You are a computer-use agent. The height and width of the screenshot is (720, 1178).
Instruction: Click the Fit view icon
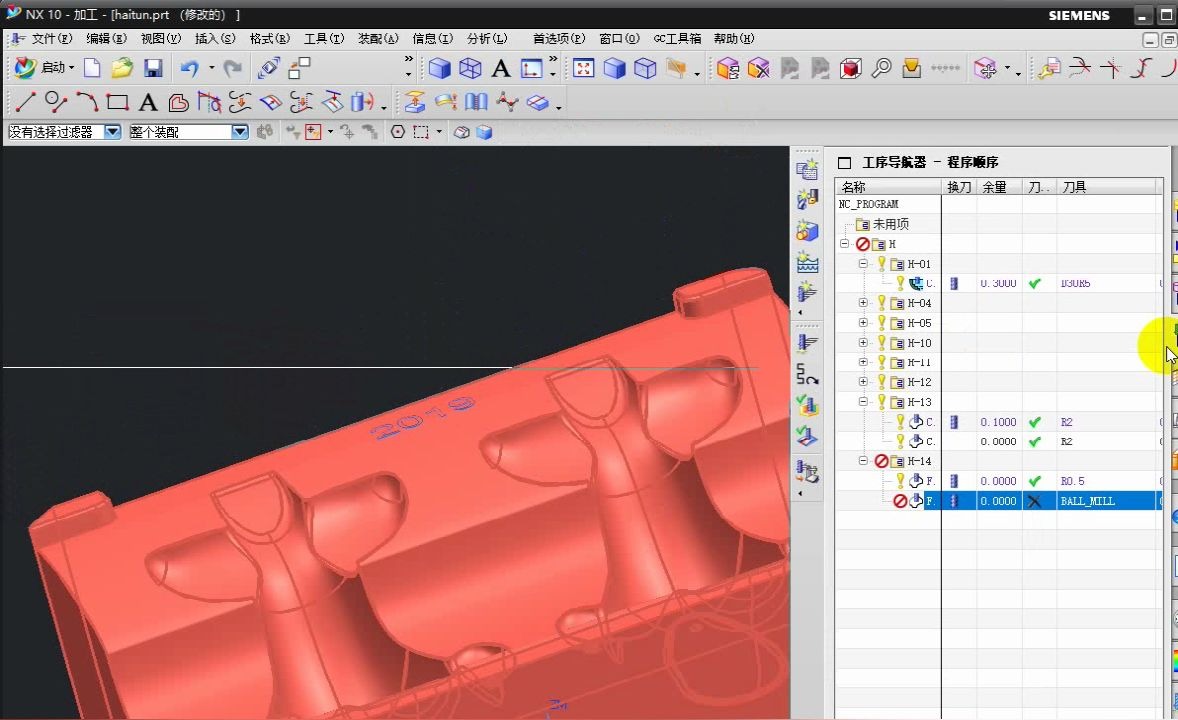tap(583, 68)
